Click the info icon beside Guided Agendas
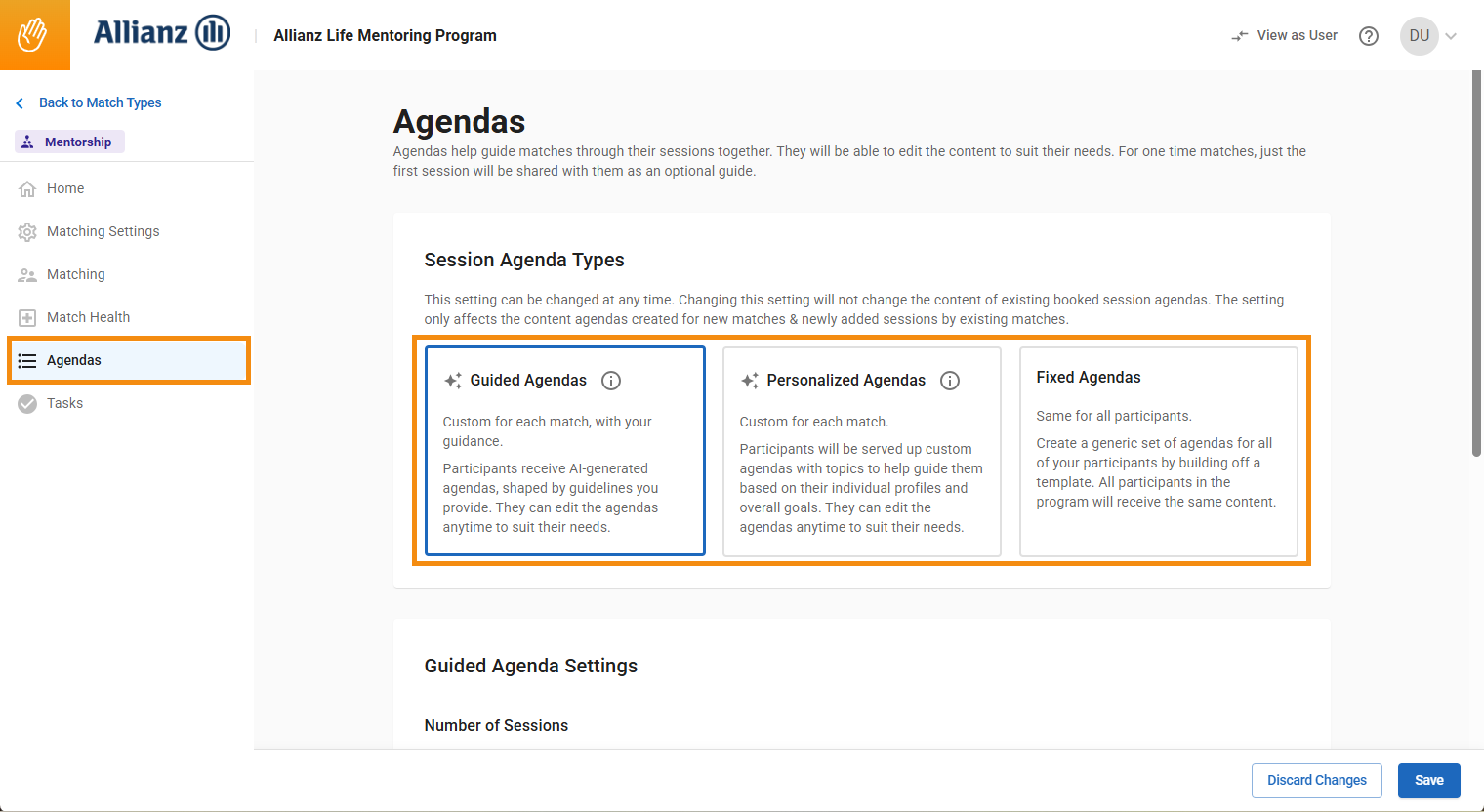 (611, 381)
